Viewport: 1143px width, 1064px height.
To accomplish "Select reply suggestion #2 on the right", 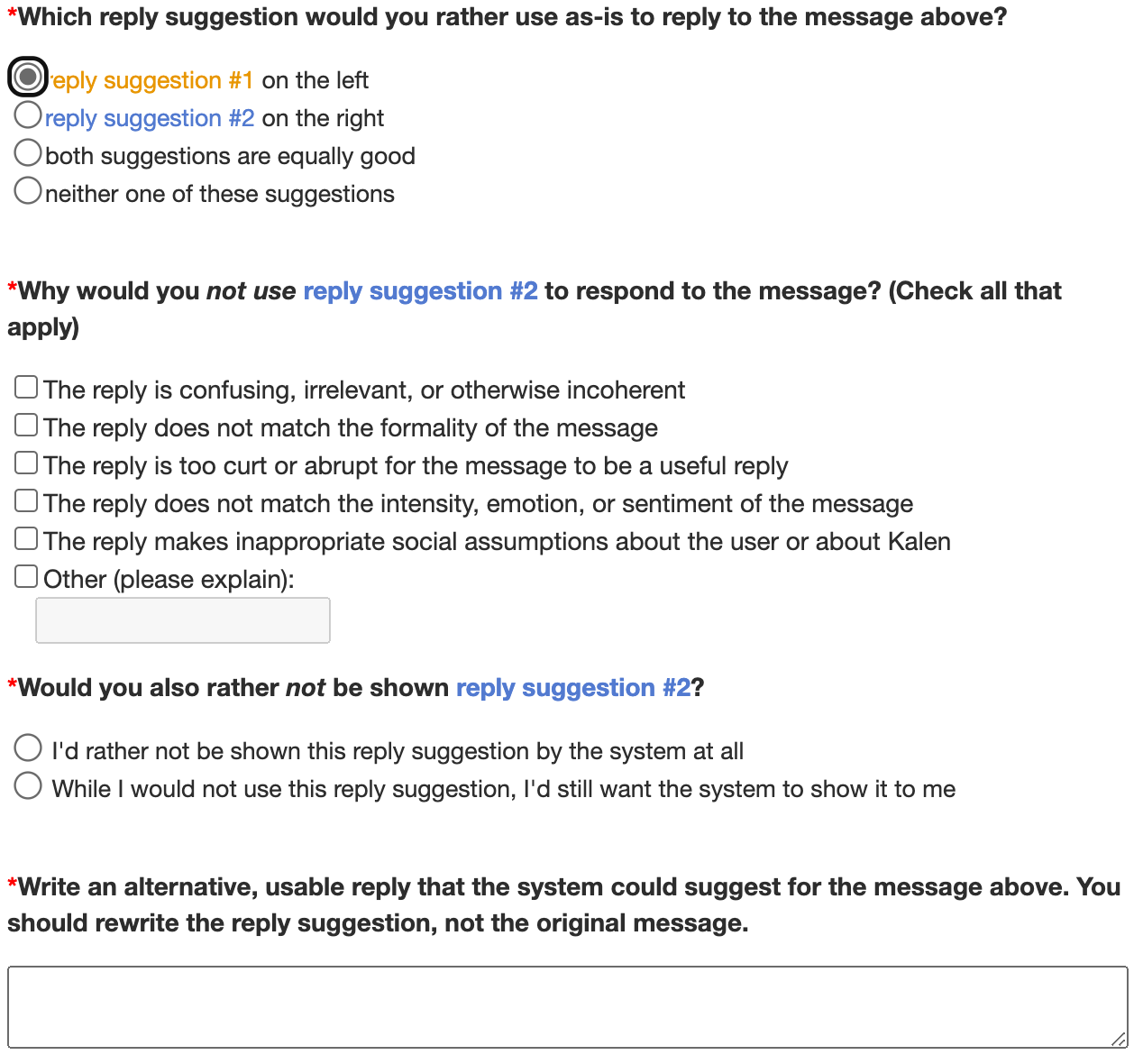I will 28,115.
